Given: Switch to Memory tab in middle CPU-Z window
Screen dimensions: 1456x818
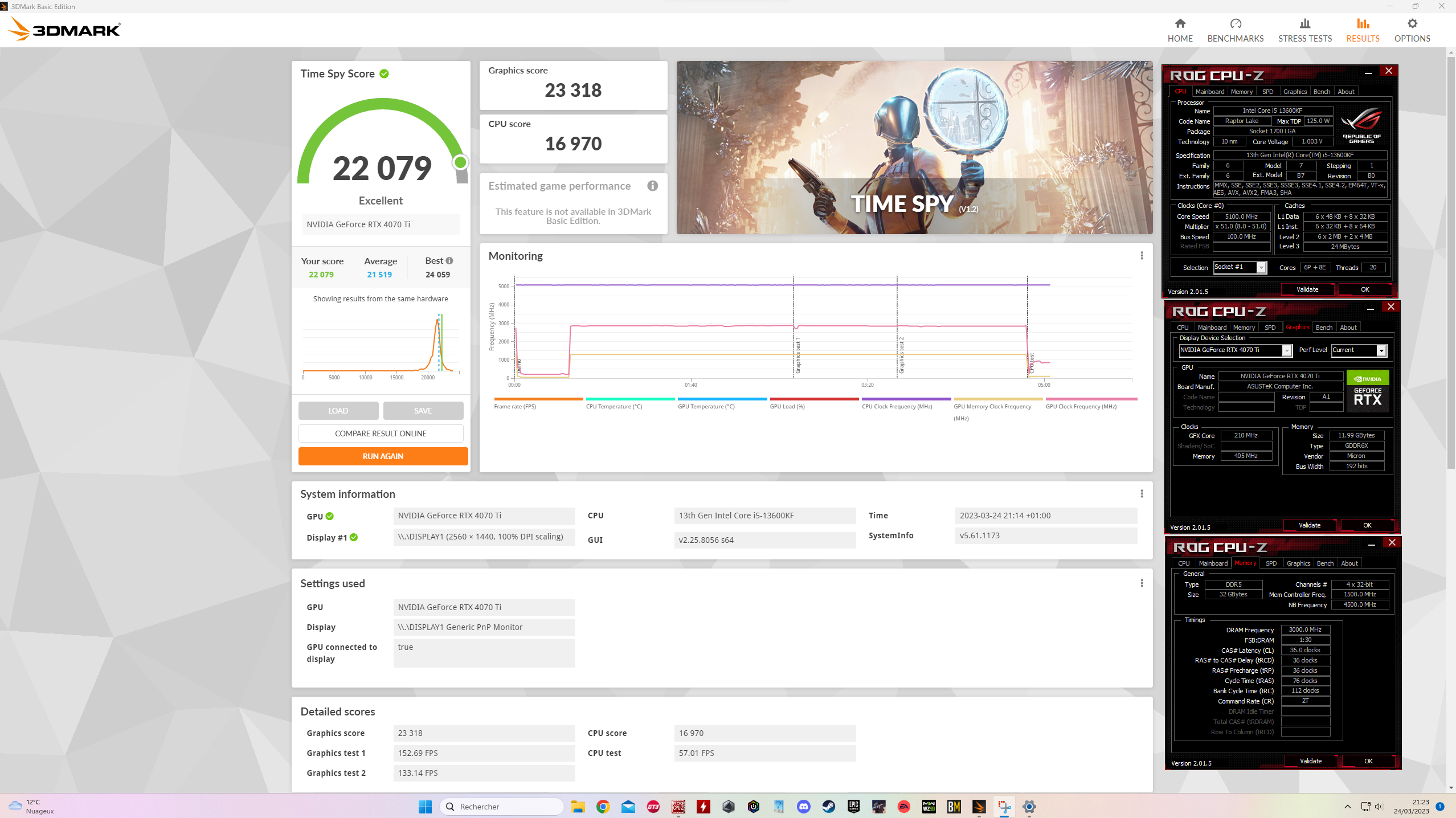Looking at the screenshot, I should tap(1244, 328).
